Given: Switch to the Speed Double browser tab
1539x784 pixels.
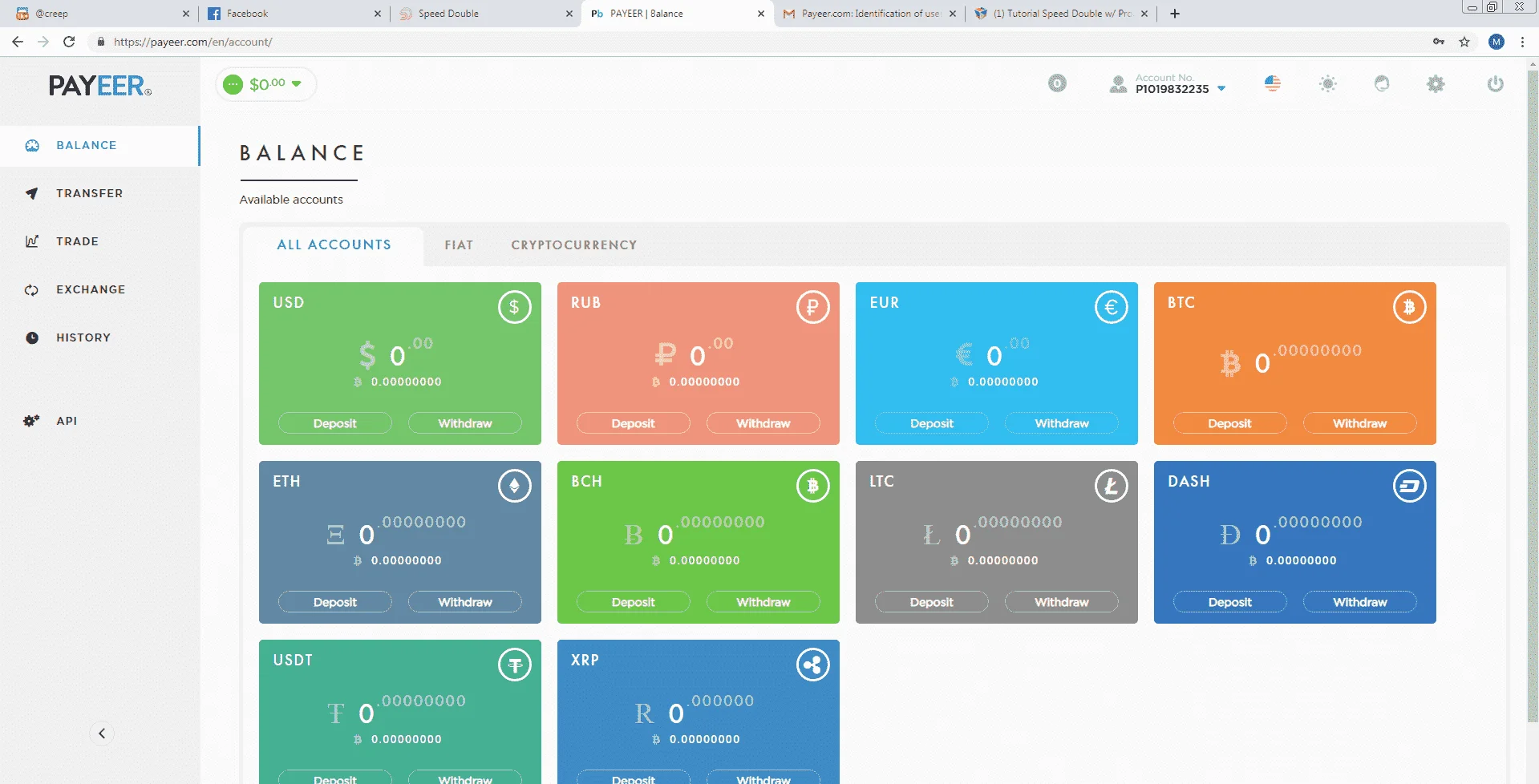Looking at the screenshot, I should coord(486,14).
